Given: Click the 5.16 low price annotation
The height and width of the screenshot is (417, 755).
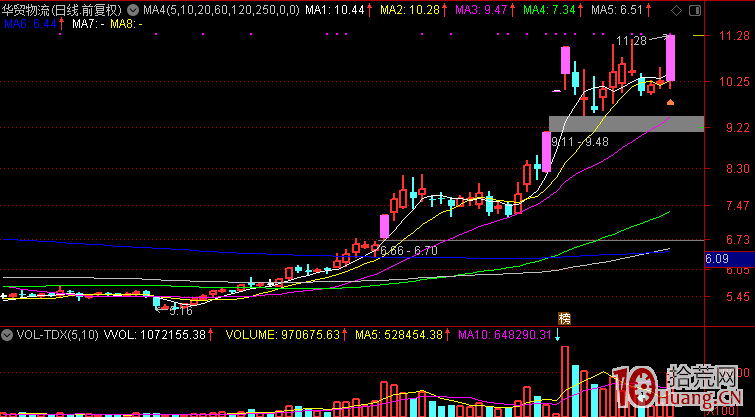Looking at the screenshot, I should coord(181,311).
